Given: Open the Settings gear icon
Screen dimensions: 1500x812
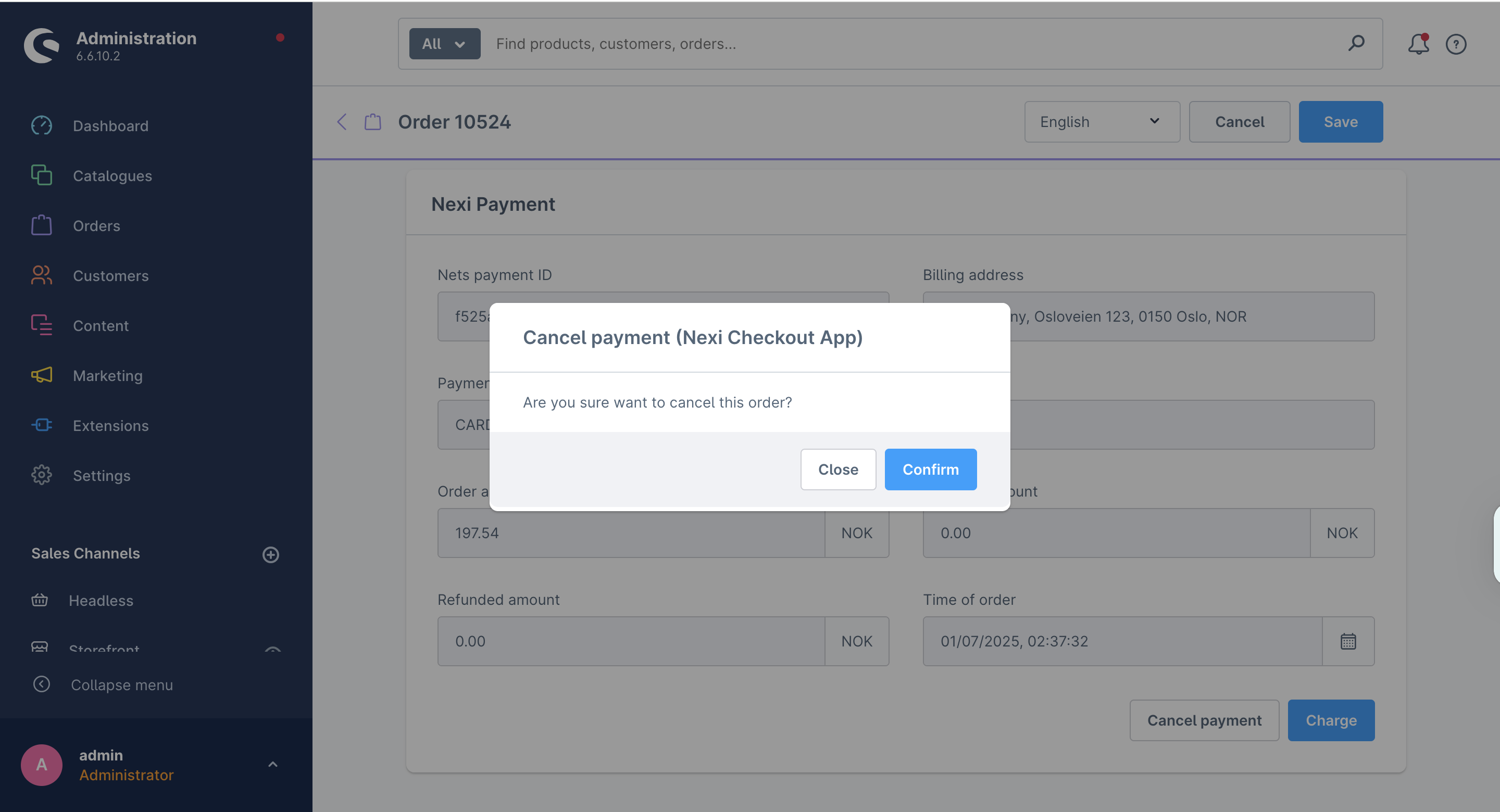Looking at the screenshot, I should tap(41, 475).
